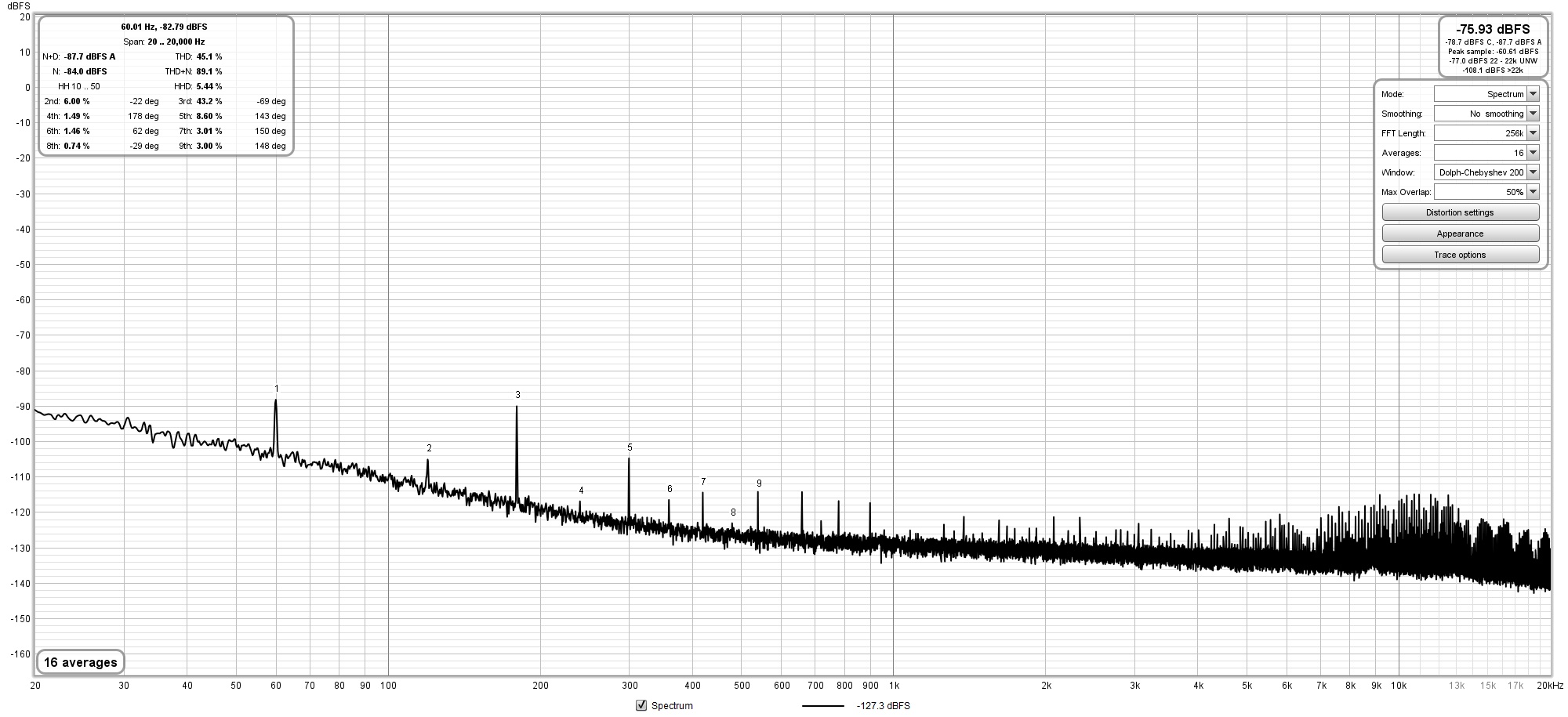Click the THD 45.1 % value
This screenshot has width=1568, height=717.
point(209,56)
